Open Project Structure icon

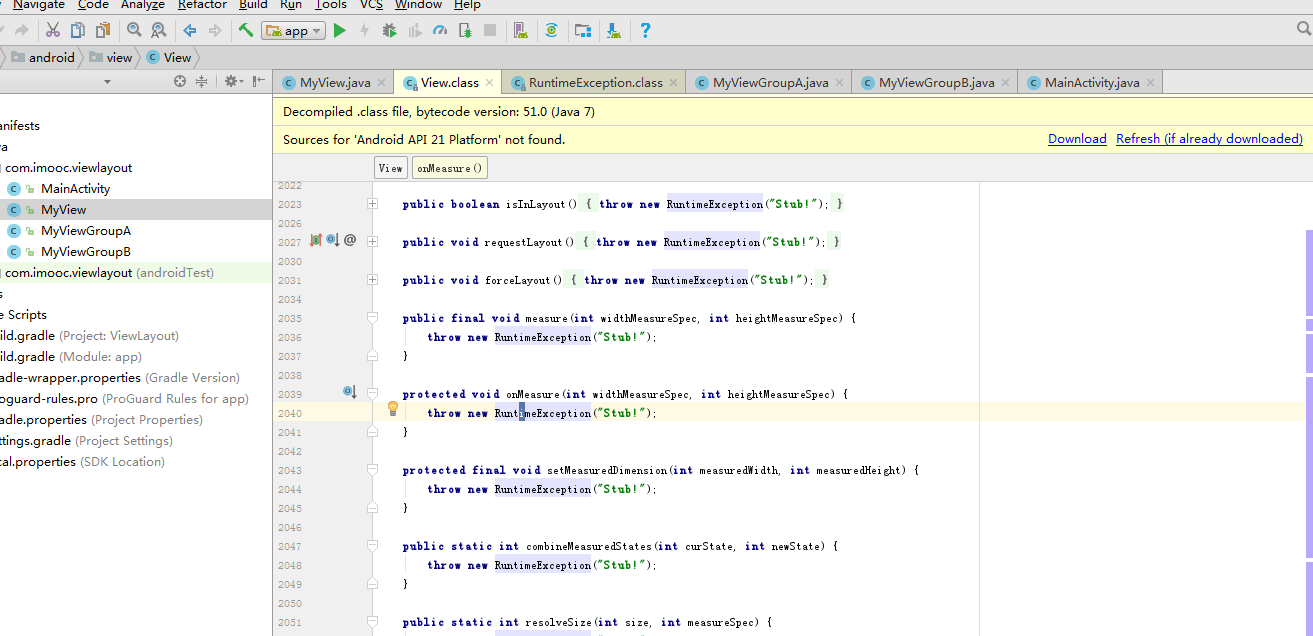tap(582, 31)
